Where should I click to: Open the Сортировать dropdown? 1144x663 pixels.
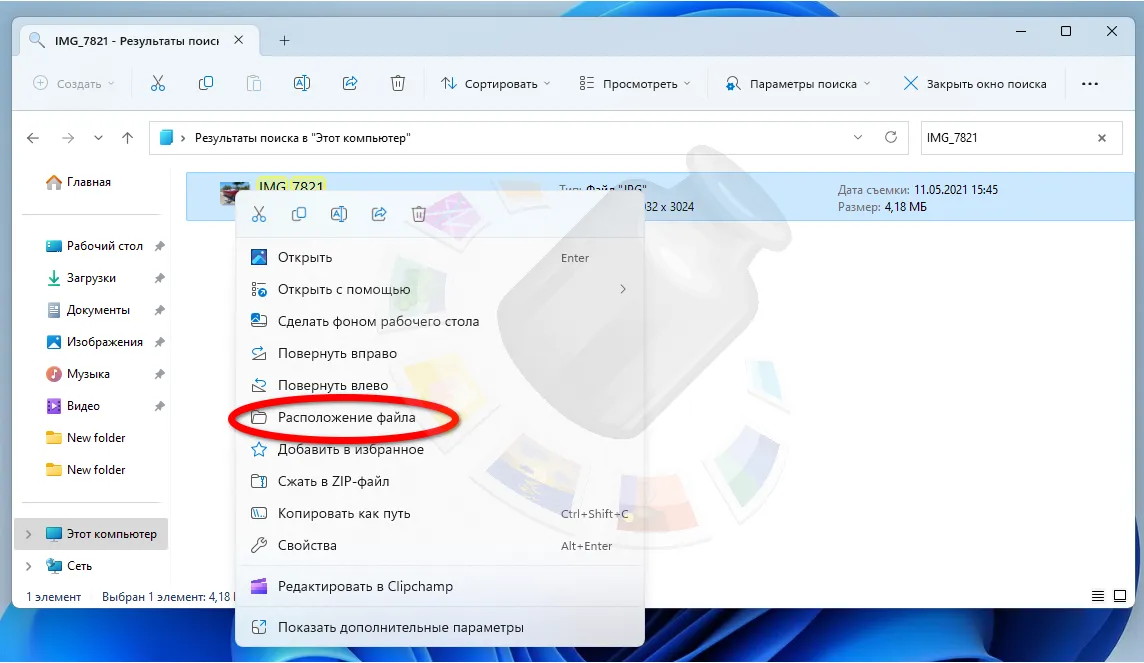pos(496,84)
